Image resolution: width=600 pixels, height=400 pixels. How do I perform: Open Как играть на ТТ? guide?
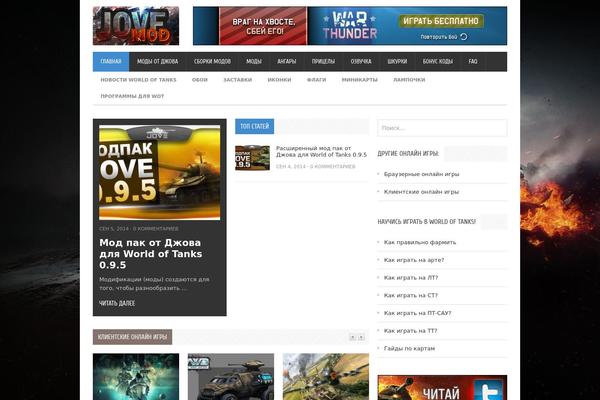410,330
